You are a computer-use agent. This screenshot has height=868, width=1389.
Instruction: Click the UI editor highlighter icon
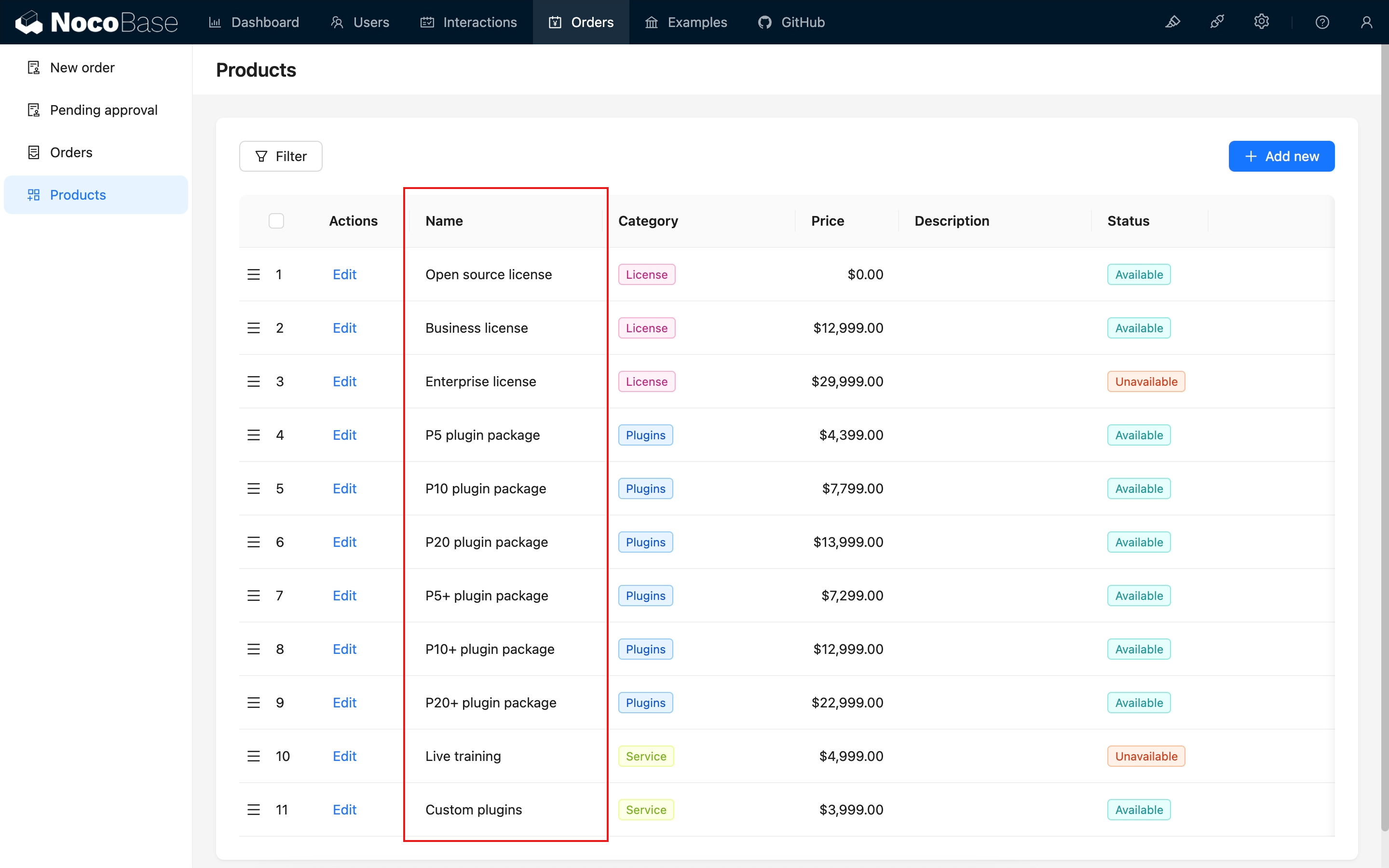tap(1172, 22)
